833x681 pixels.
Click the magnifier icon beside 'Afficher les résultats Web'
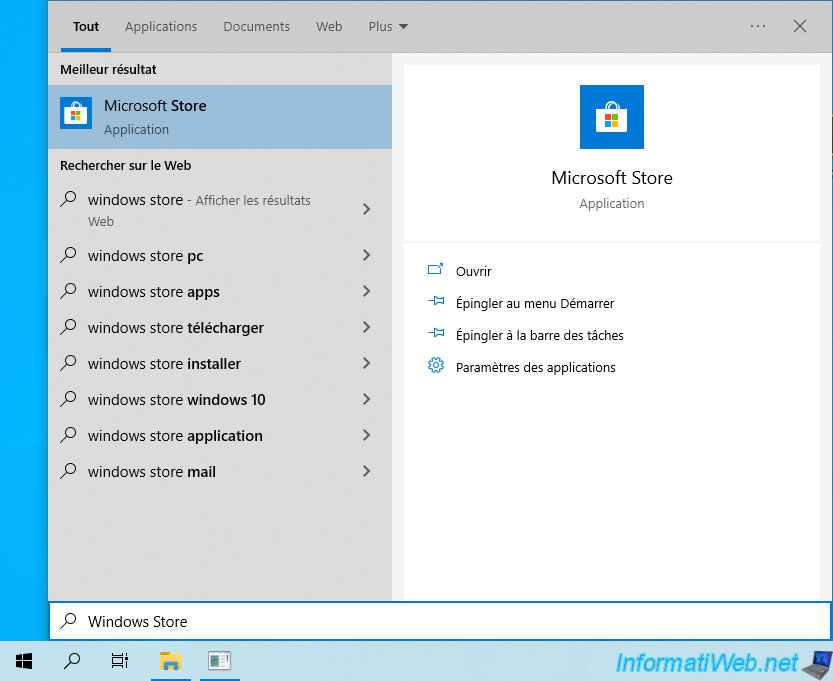[69, 199]
